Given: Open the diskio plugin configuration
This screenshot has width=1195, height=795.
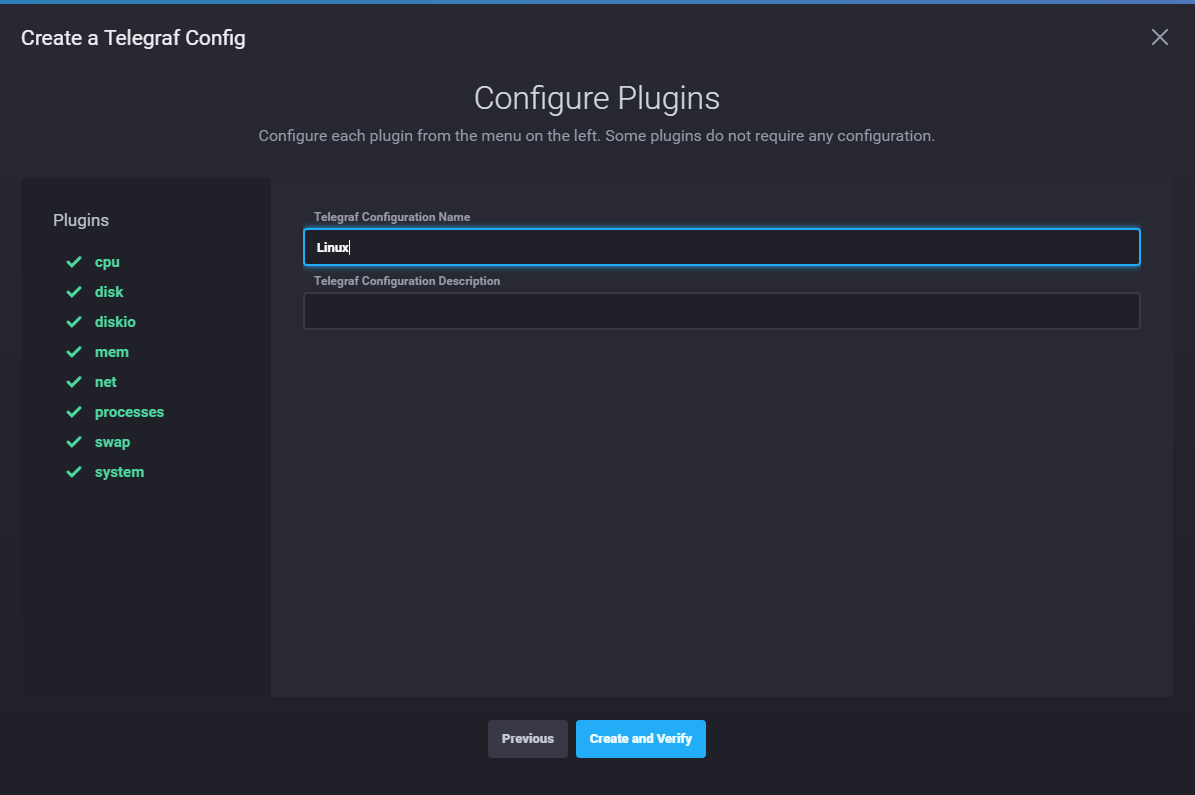Looking at the screenshot, I should pyautogui.click(x=115, y=322).
